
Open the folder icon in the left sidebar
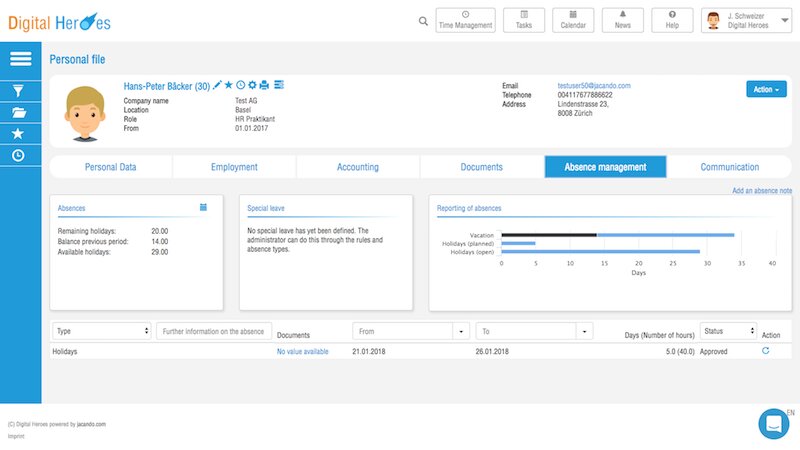[20, 112]
